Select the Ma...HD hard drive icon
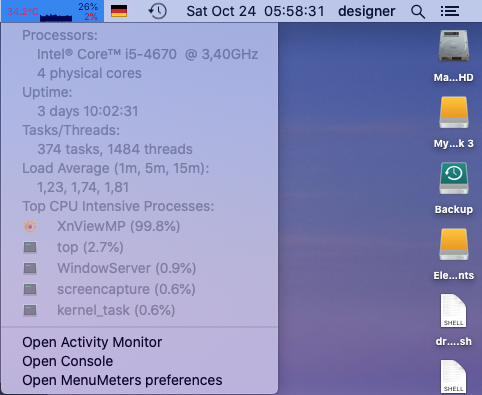The height and width of the screenshot is (395, 482). coord(454,46)
